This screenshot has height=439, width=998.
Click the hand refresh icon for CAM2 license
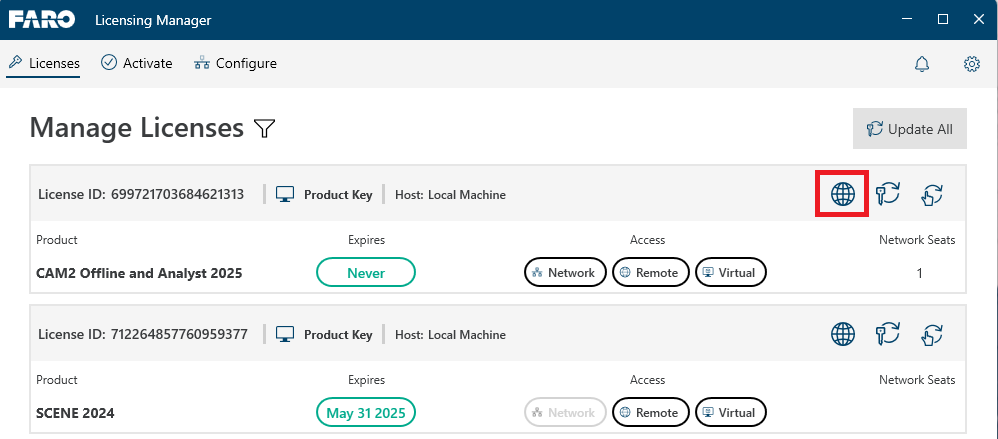[932, 194]
